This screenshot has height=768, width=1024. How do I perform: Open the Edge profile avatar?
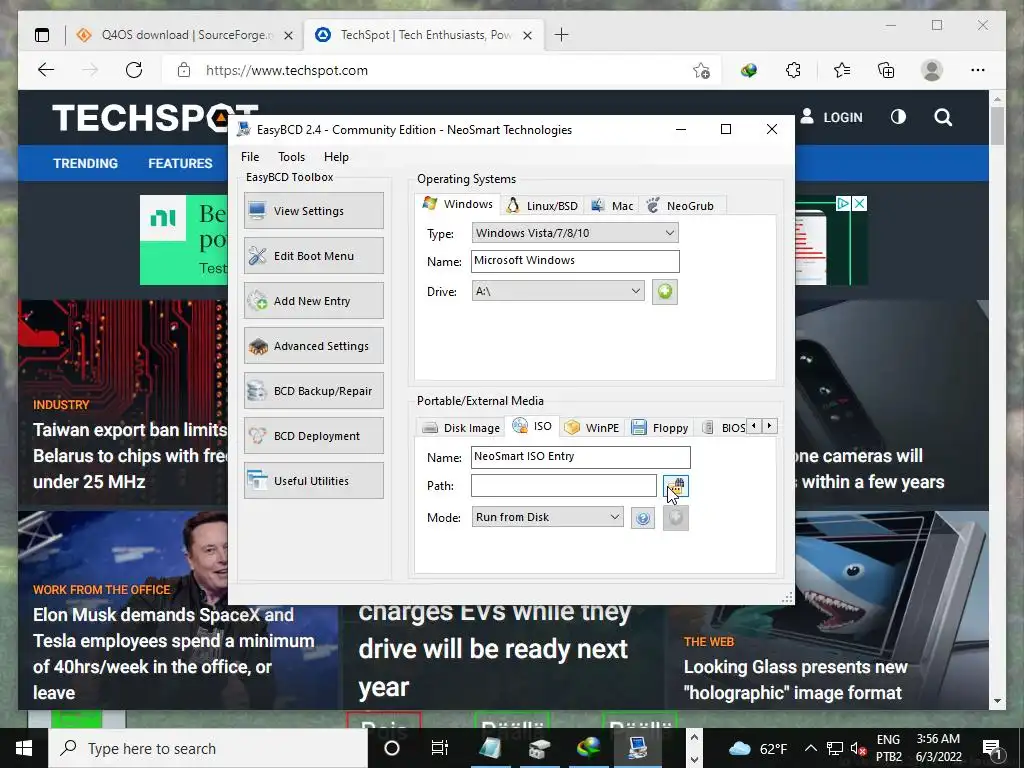click(932, 70)
